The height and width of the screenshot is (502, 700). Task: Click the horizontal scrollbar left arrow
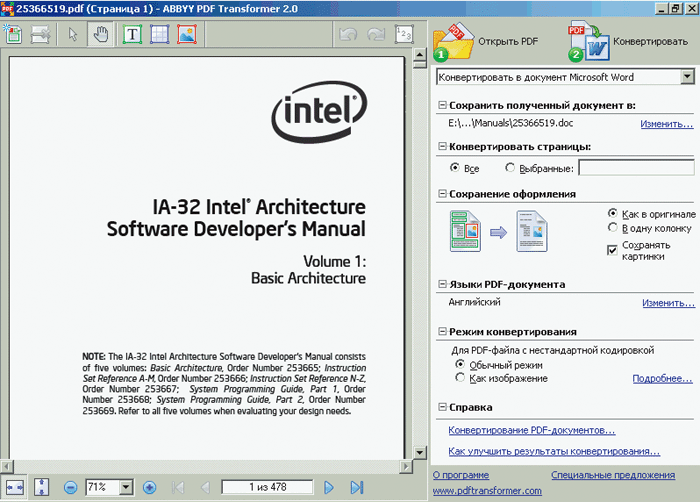[7, 467]
